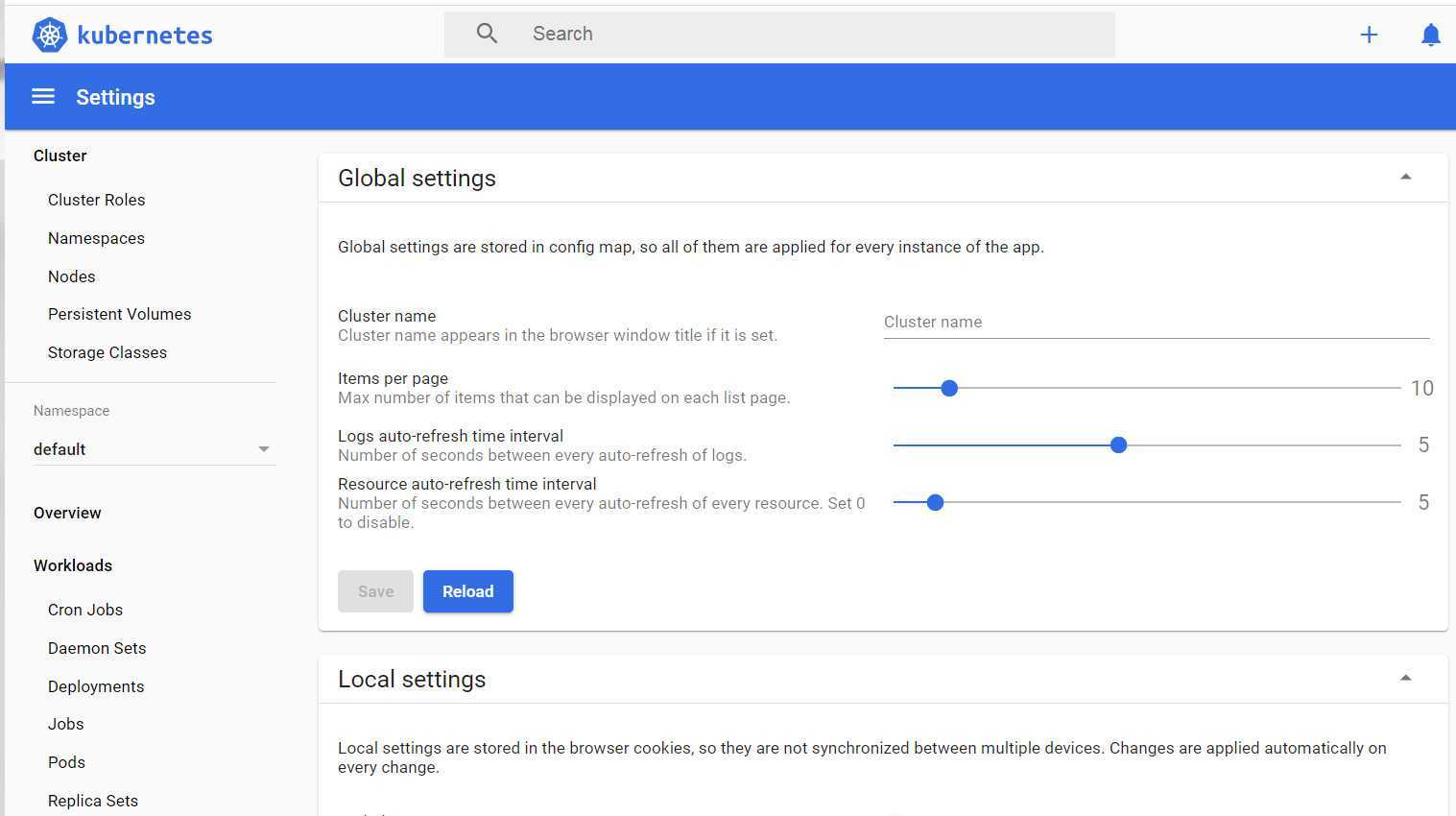The image size is (1456, 816).
Task: Open Cluster Roles in sidebar
Action: pyautogui.click(x=97, y=200)
